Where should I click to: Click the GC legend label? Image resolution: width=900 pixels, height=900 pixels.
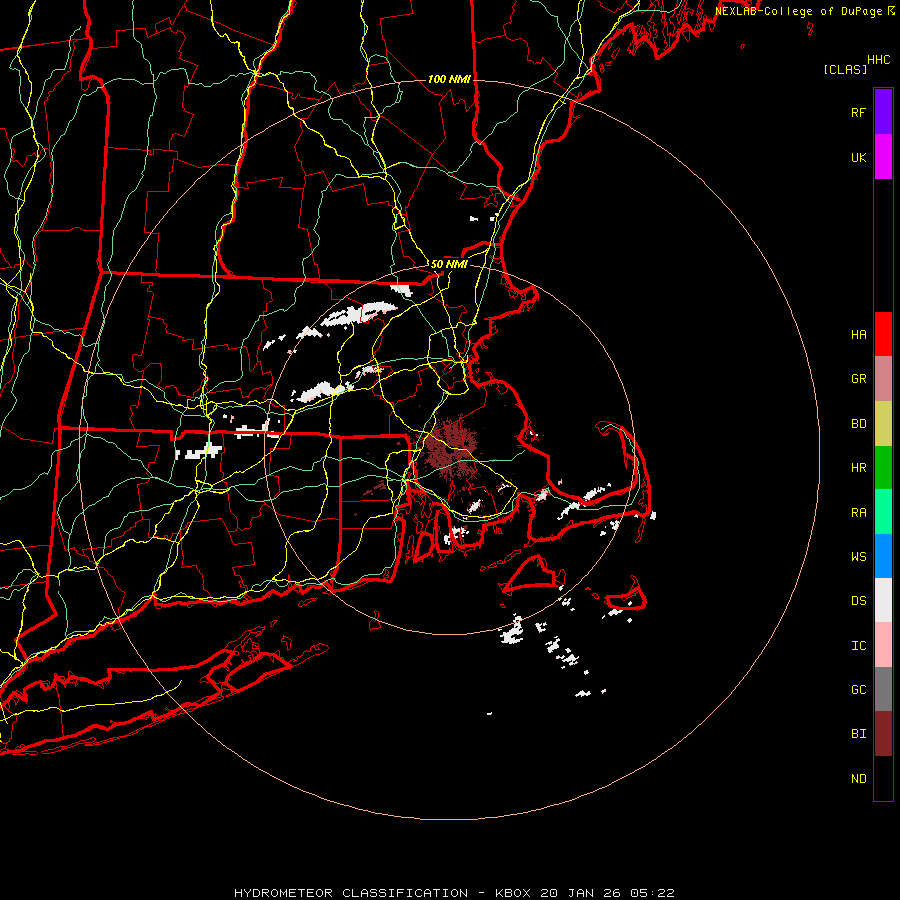pos(858,690)
